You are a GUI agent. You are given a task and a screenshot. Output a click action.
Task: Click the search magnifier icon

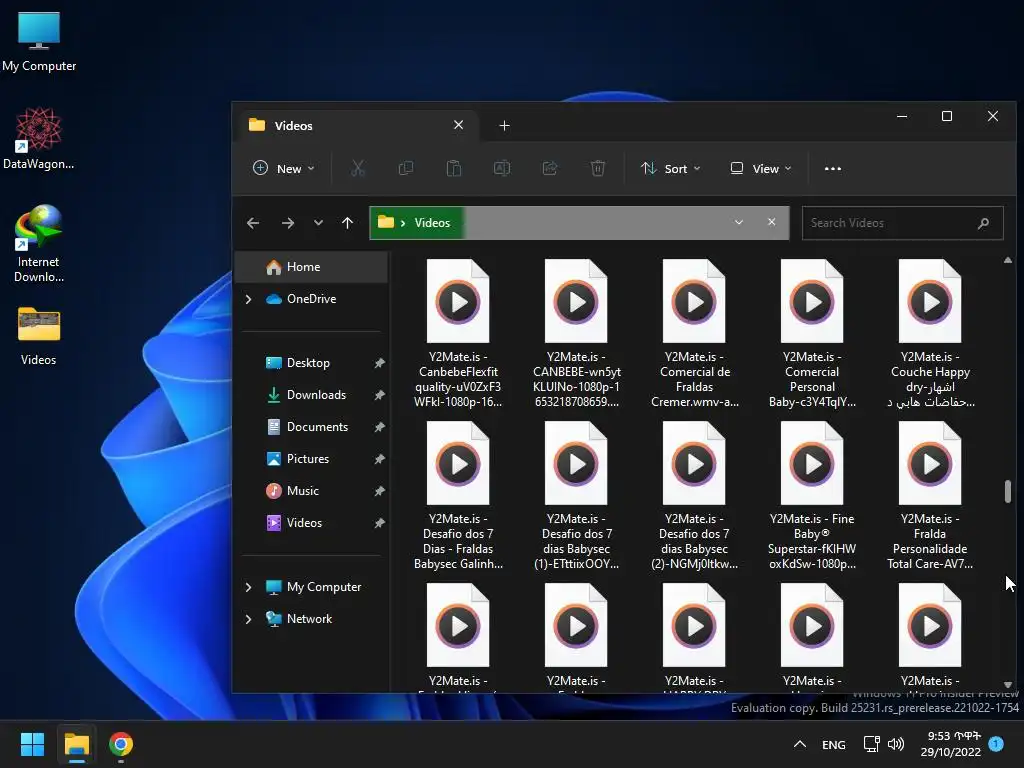point(984,223)
